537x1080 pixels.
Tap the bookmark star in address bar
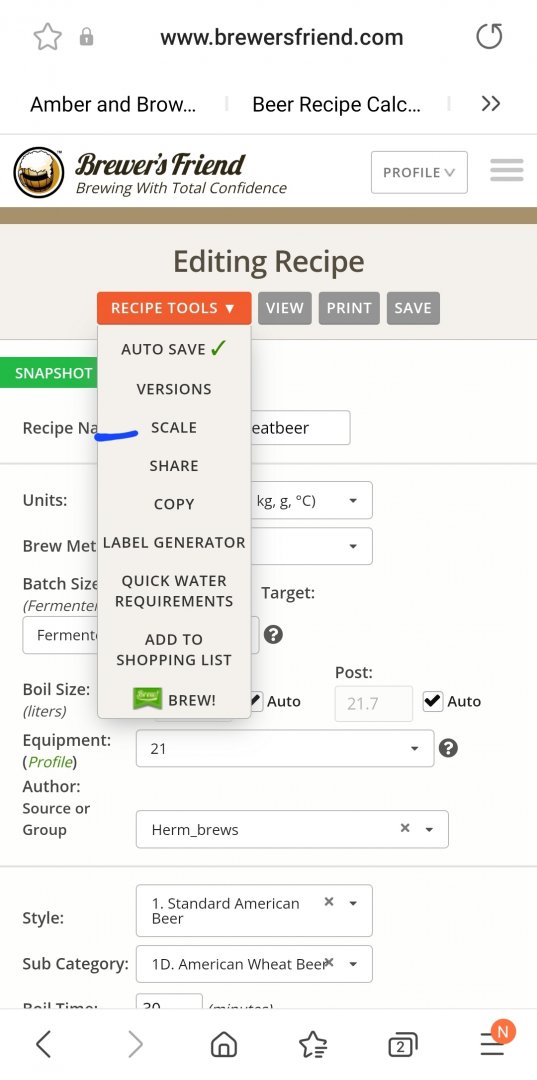click(x=48, y=37)
